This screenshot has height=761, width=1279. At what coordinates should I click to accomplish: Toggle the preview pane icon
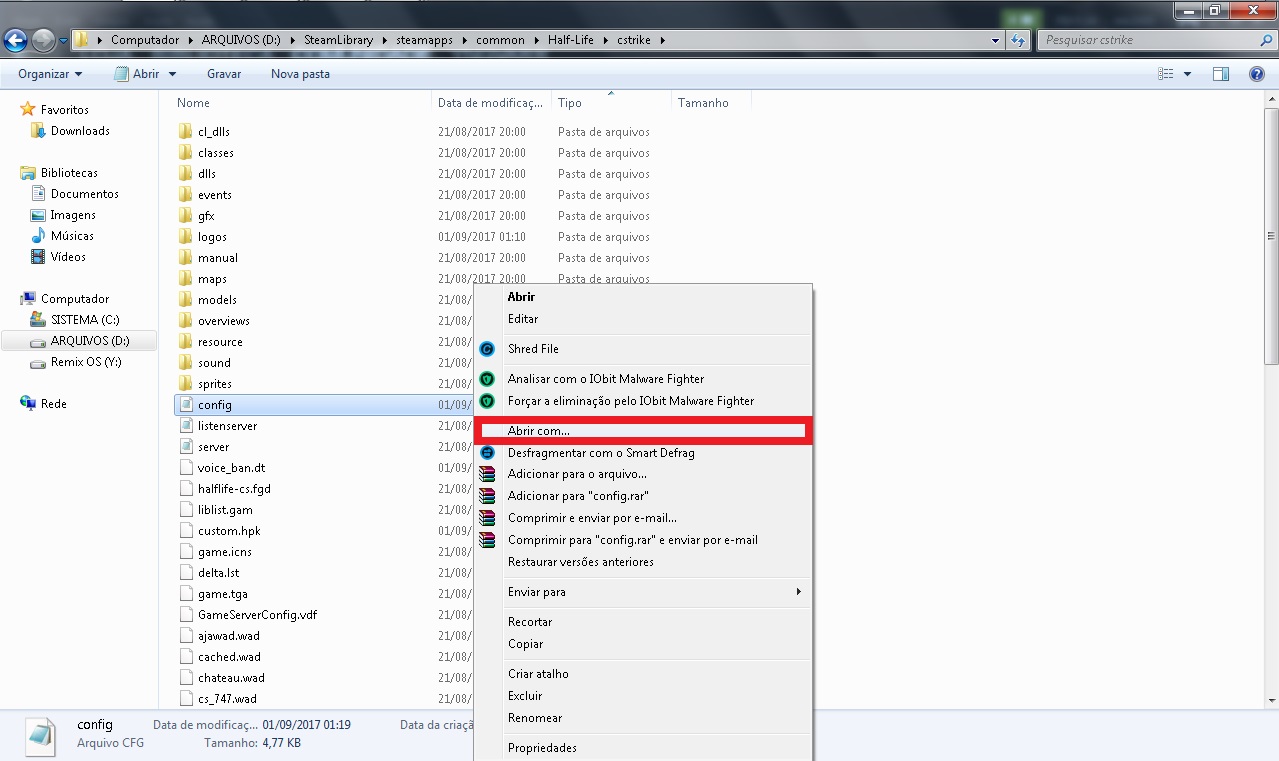(1220, 74)
